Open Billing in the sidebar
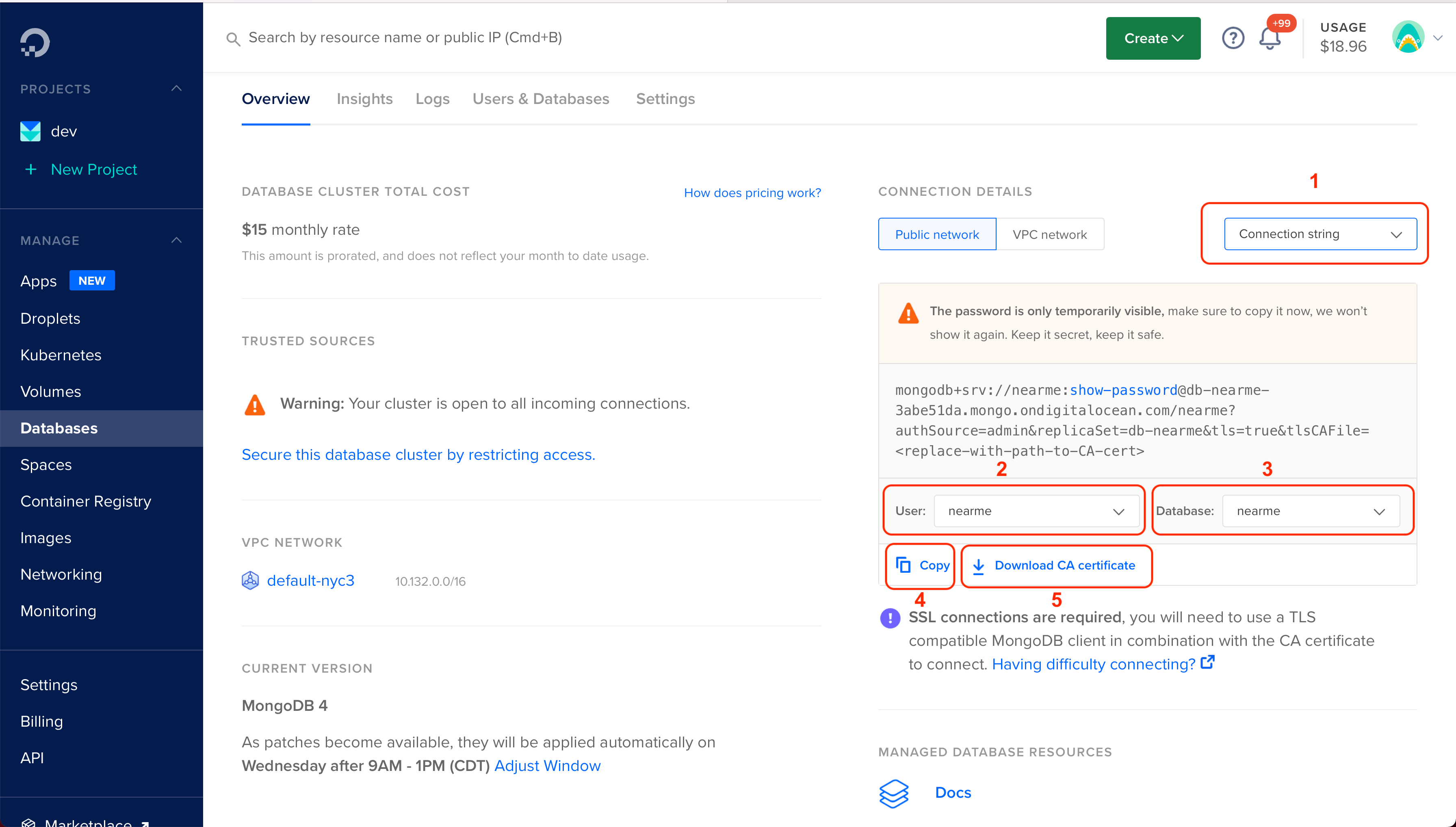 click(x=41, y=721)
